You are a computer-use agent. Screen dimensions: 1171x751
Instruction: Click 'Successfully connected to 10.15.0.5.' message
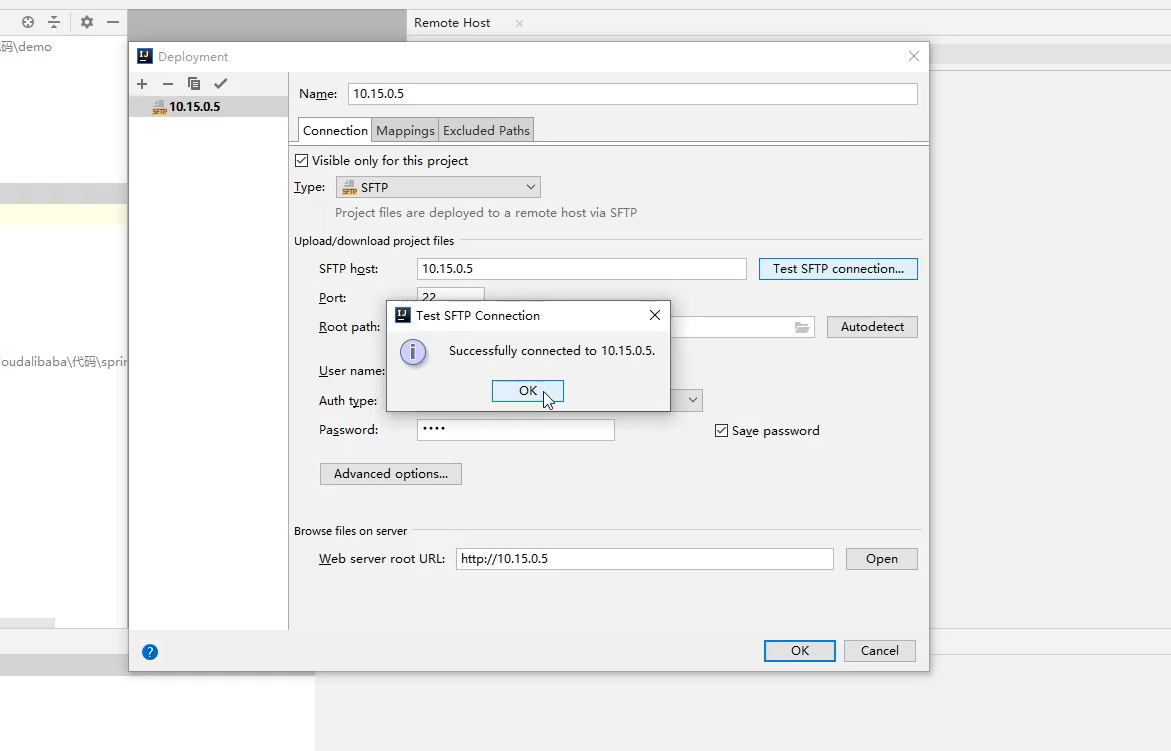552,351
